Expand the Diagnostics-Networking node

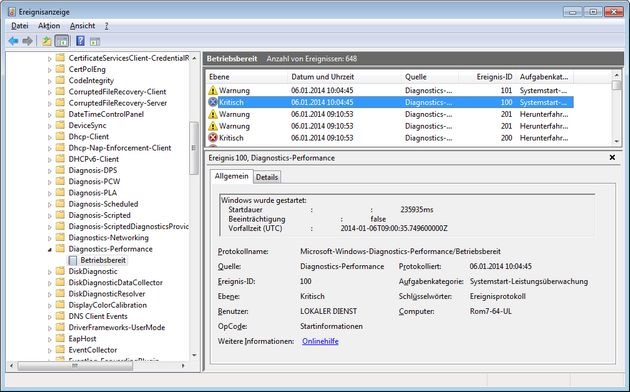[x=50, y=238]
